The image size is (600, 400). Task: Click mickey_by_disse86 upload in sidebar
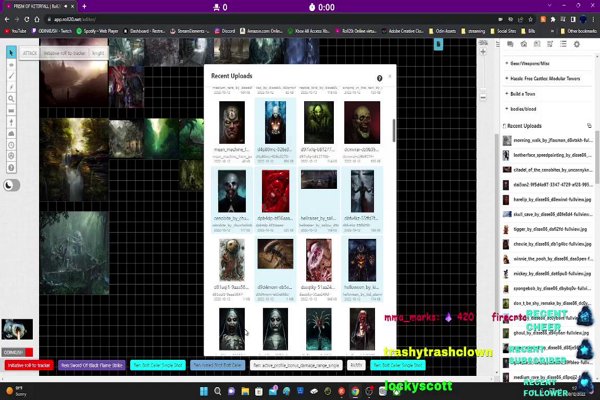click(x=548, y=274)
